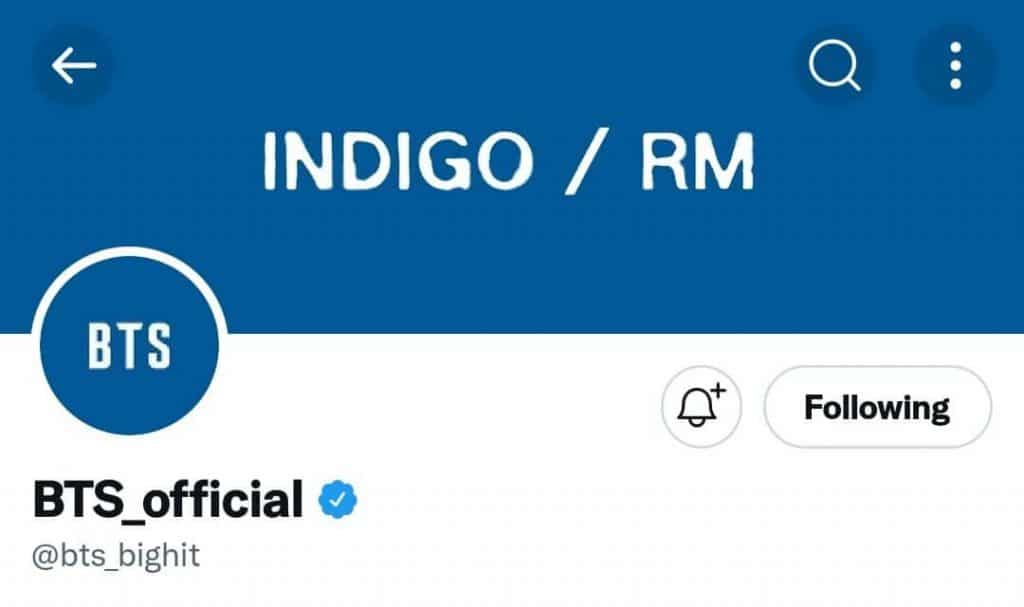Search this profile using the magnifier
Viewport: 1024px width, 607px height.
[835, 65]
